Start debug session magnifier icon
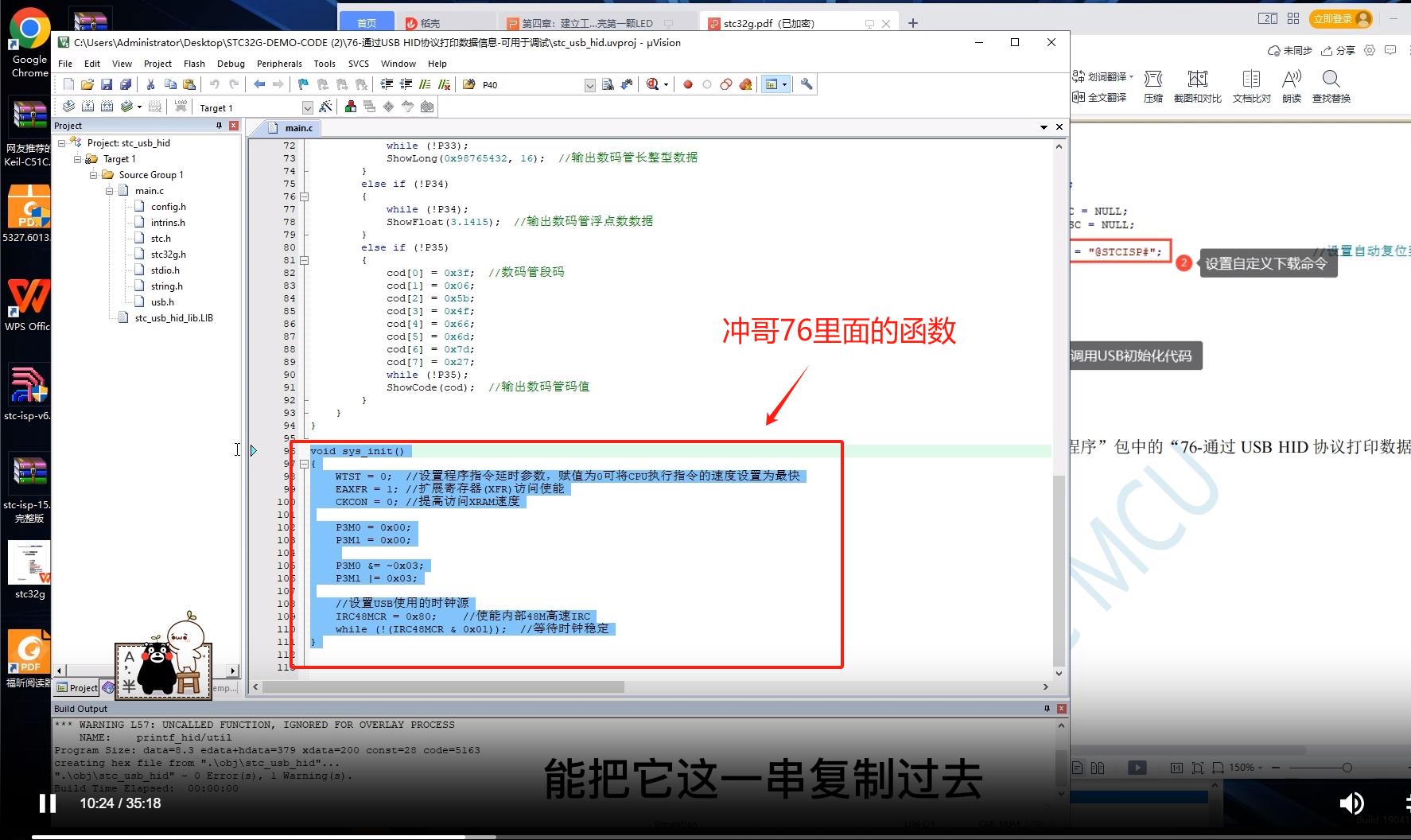The image size is (1411, 840). point(652,84)
